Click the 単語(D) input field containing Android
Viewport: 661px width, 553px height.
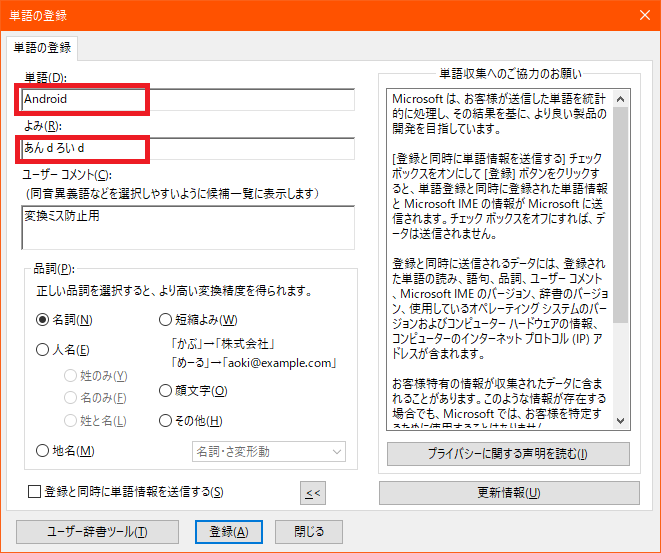coord(188,99)
